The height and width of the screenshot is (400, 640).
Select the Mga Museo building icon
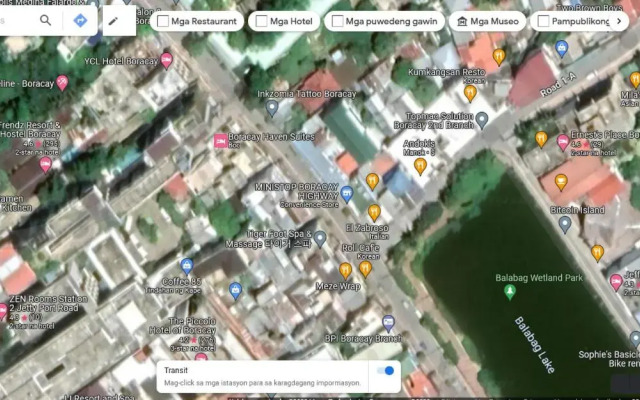(x=462, y=21)
